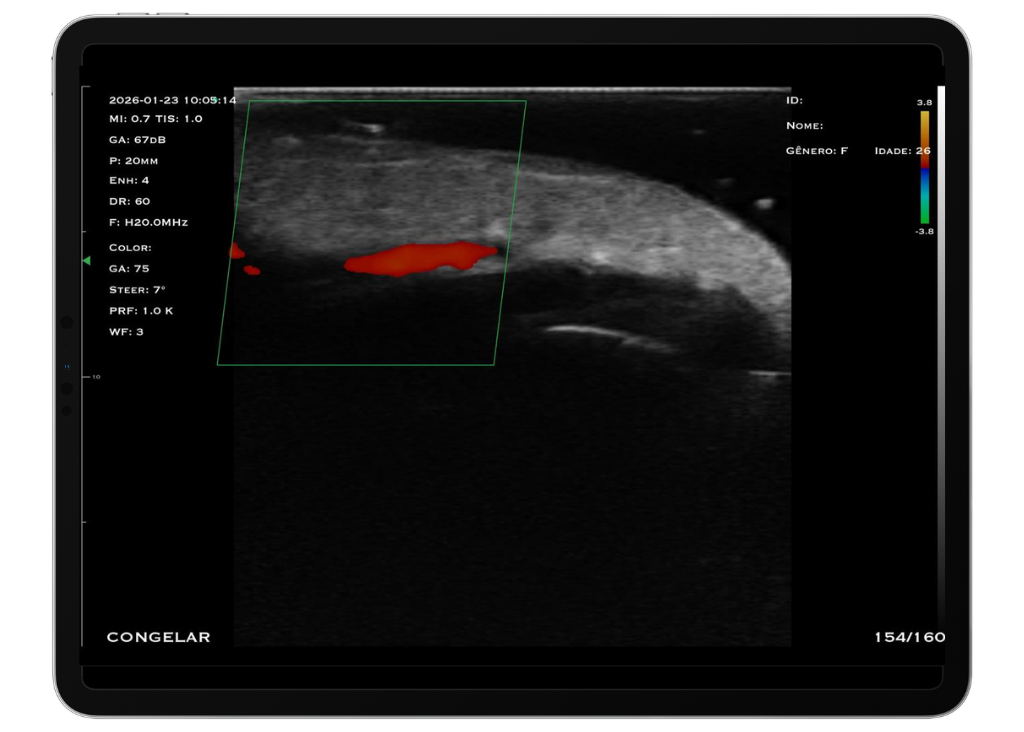Screen dimensions: 1024x732
Task: Select the WF: 3 wall filter setting
Action: 126,332
